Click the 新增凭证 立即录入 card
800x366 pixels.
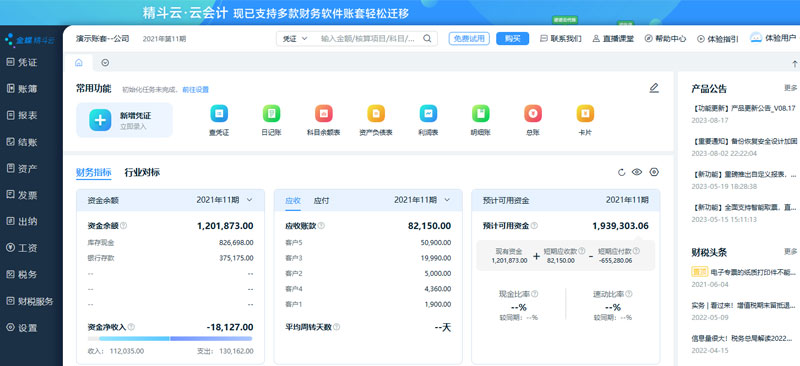124,120
